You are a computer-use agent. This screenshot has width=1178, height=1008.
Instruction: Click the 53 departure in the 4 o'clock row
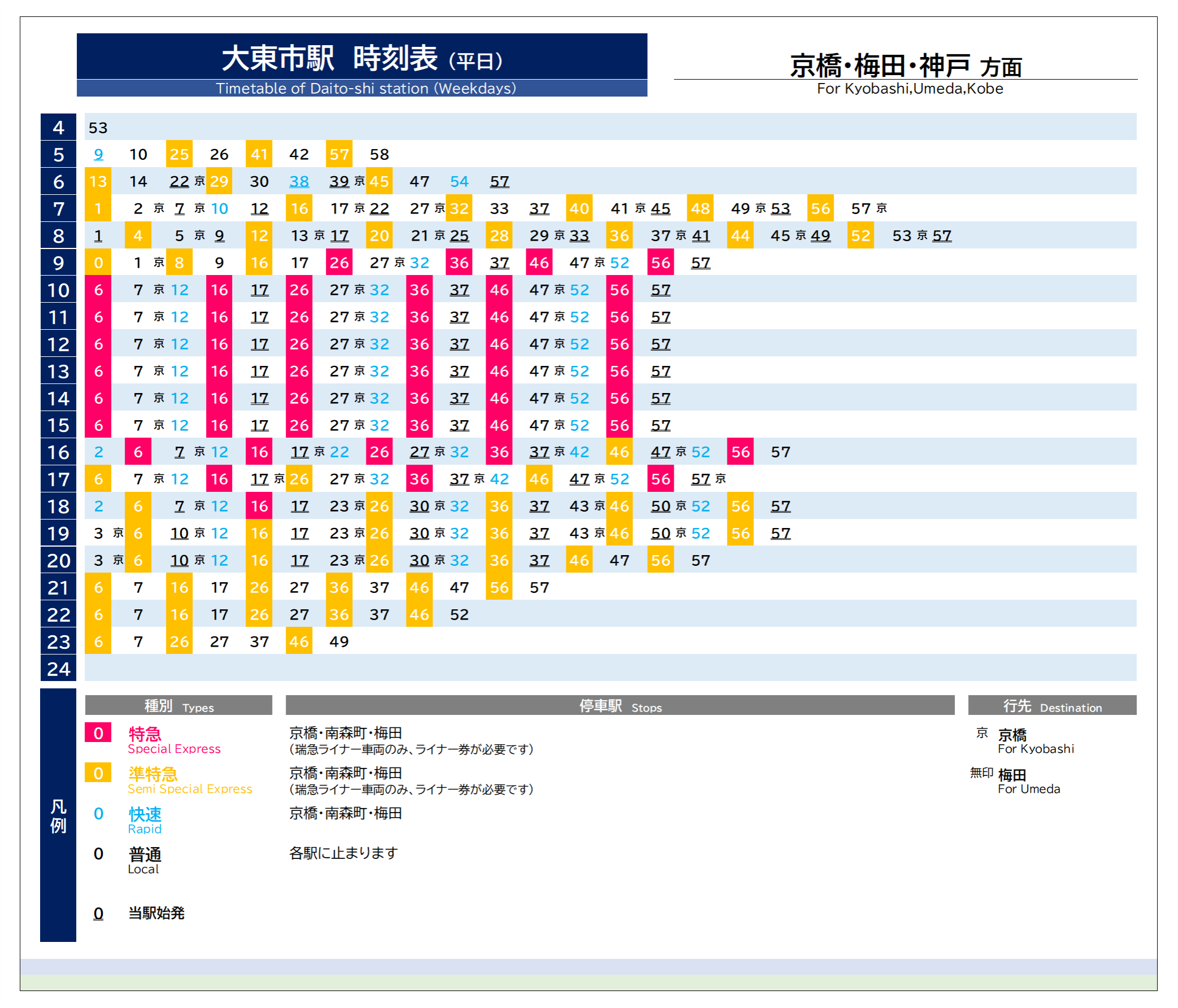98,128
